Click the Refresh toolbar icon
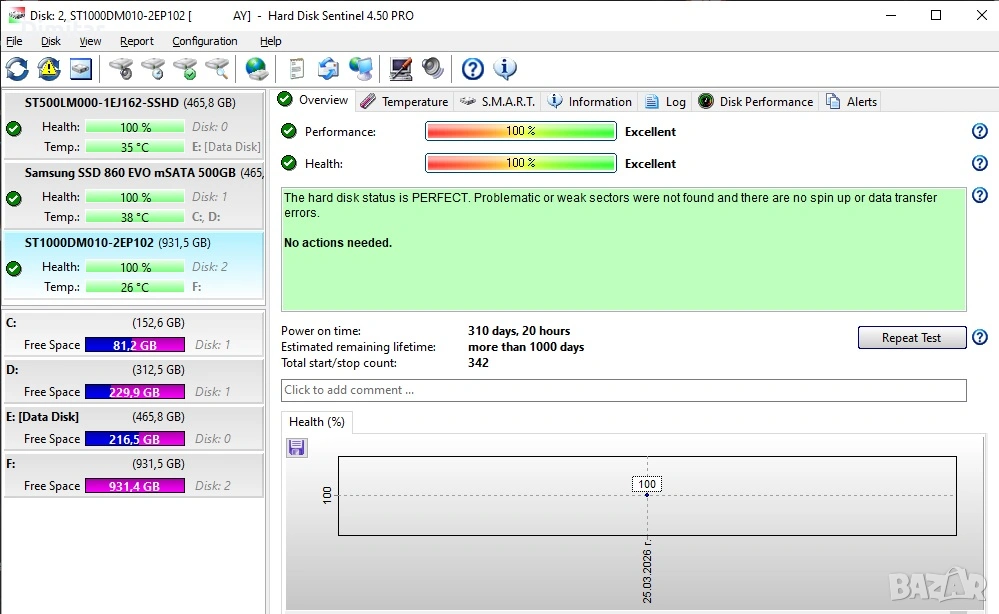 [x=17, y=69]
